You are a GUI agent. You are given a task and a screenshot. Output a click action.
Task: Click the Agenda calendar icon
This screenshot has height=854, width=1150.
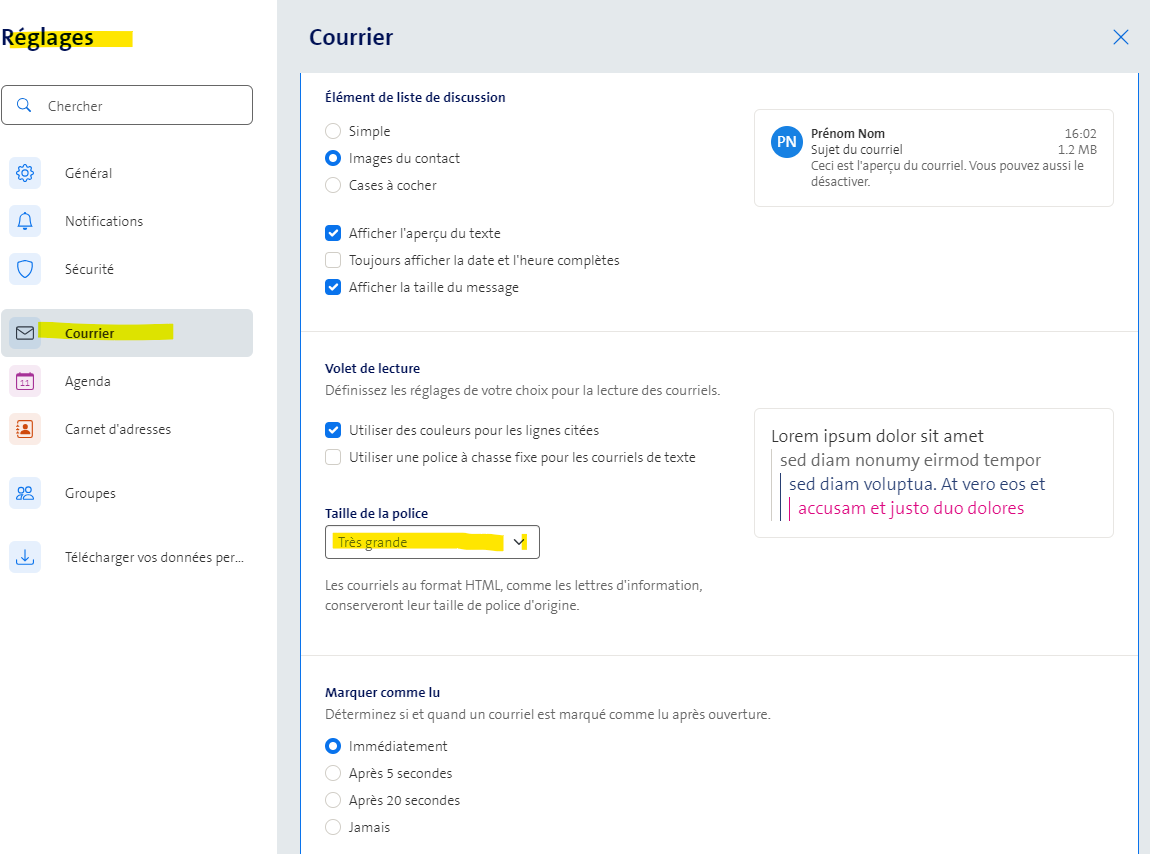click(25, 381)
